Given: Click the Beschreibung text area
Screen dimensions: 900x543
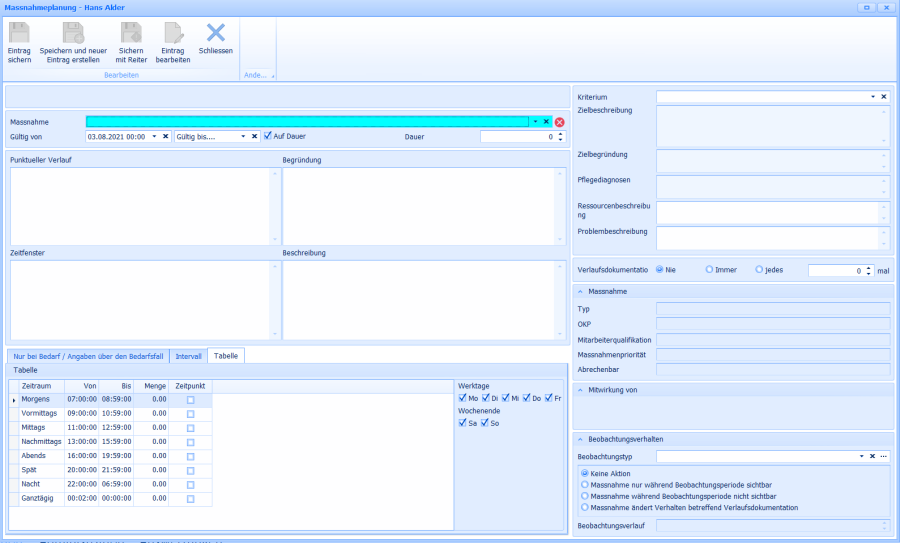Looking at the screenshot, I should tap(424, 300).
